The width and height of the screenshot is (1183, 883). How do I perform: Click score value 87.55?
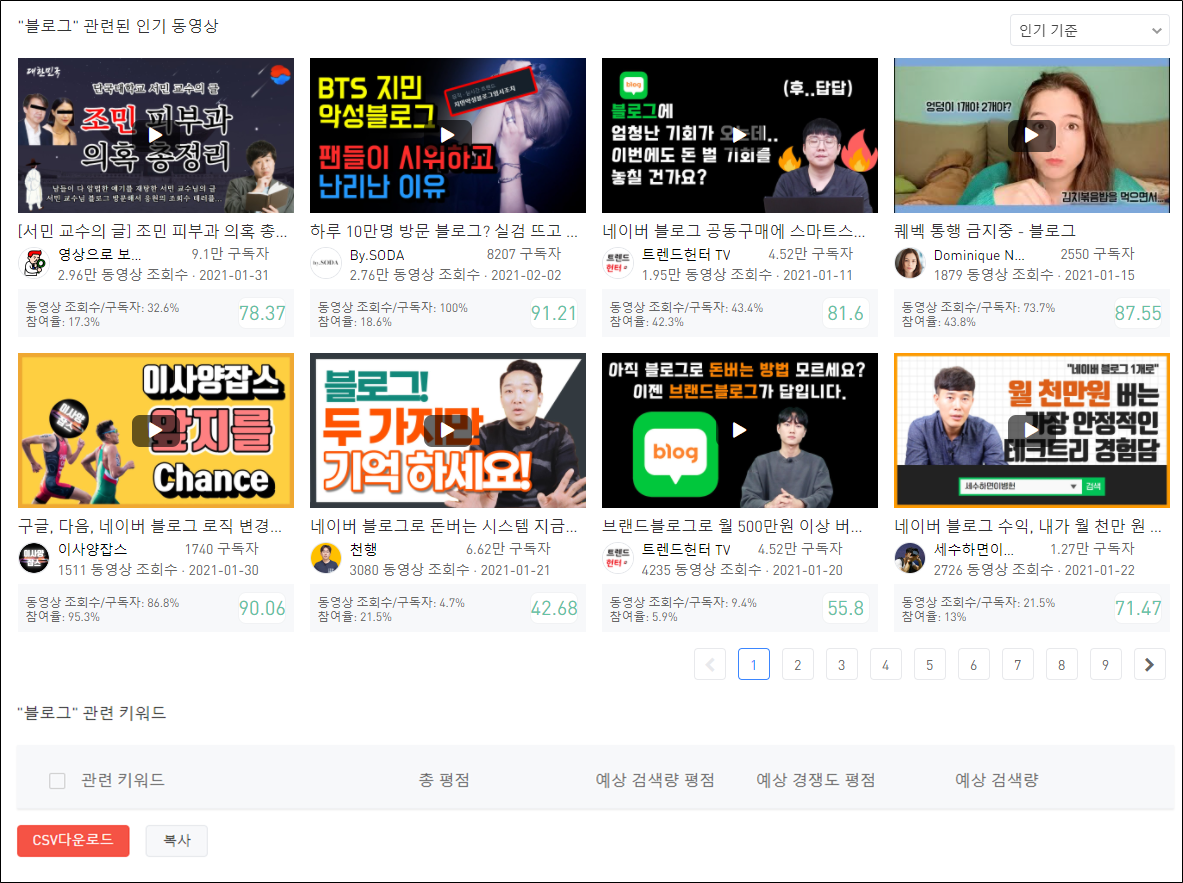pyautogui.click(x=1138, y=313)
